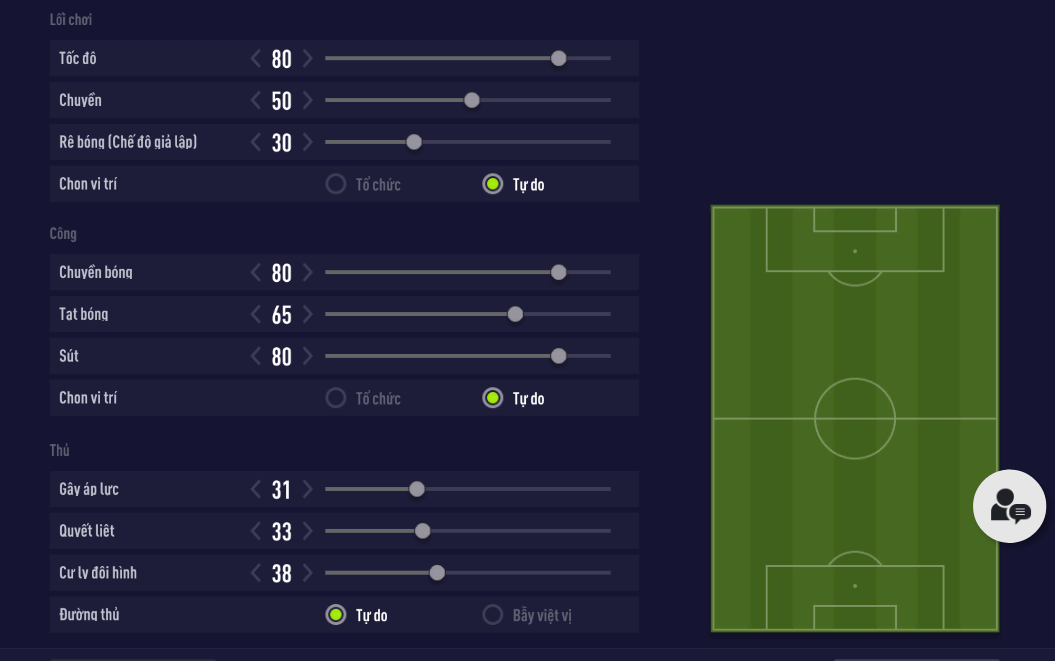Click the center circle of the pitch
Screen dimensions: 1055x661
pos(855,418)
